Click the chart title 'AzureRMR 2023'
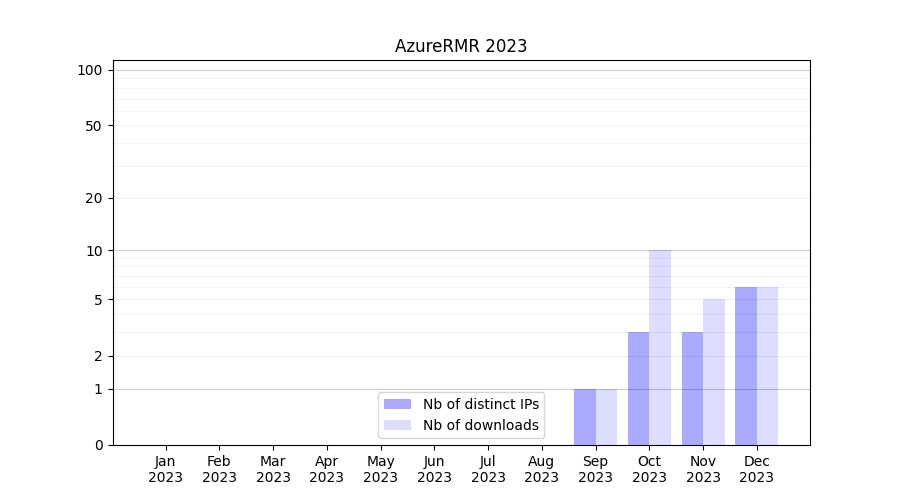The height and width of the screenshot is (500, 900). [x=461, y=46]
